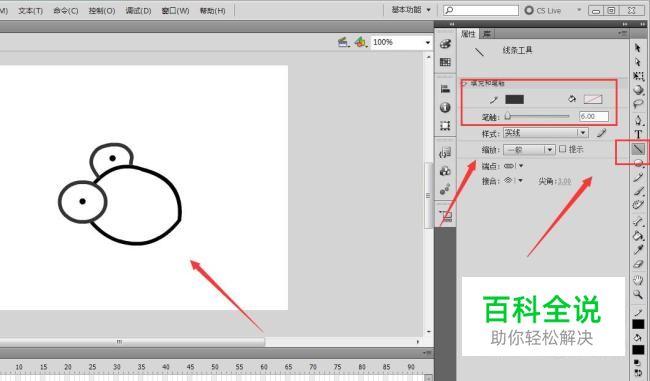Open the Swatches panel from the dock
This screenshot has width=650, height=381.
pyautogui.click(x=445, y=62)
